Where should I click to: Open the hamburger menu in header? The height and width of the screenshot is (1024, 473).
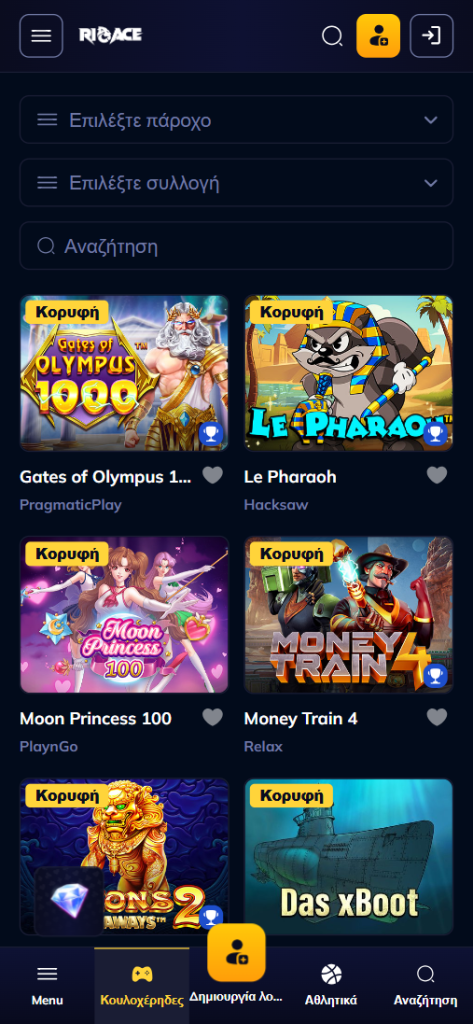[x=41, y=36]
